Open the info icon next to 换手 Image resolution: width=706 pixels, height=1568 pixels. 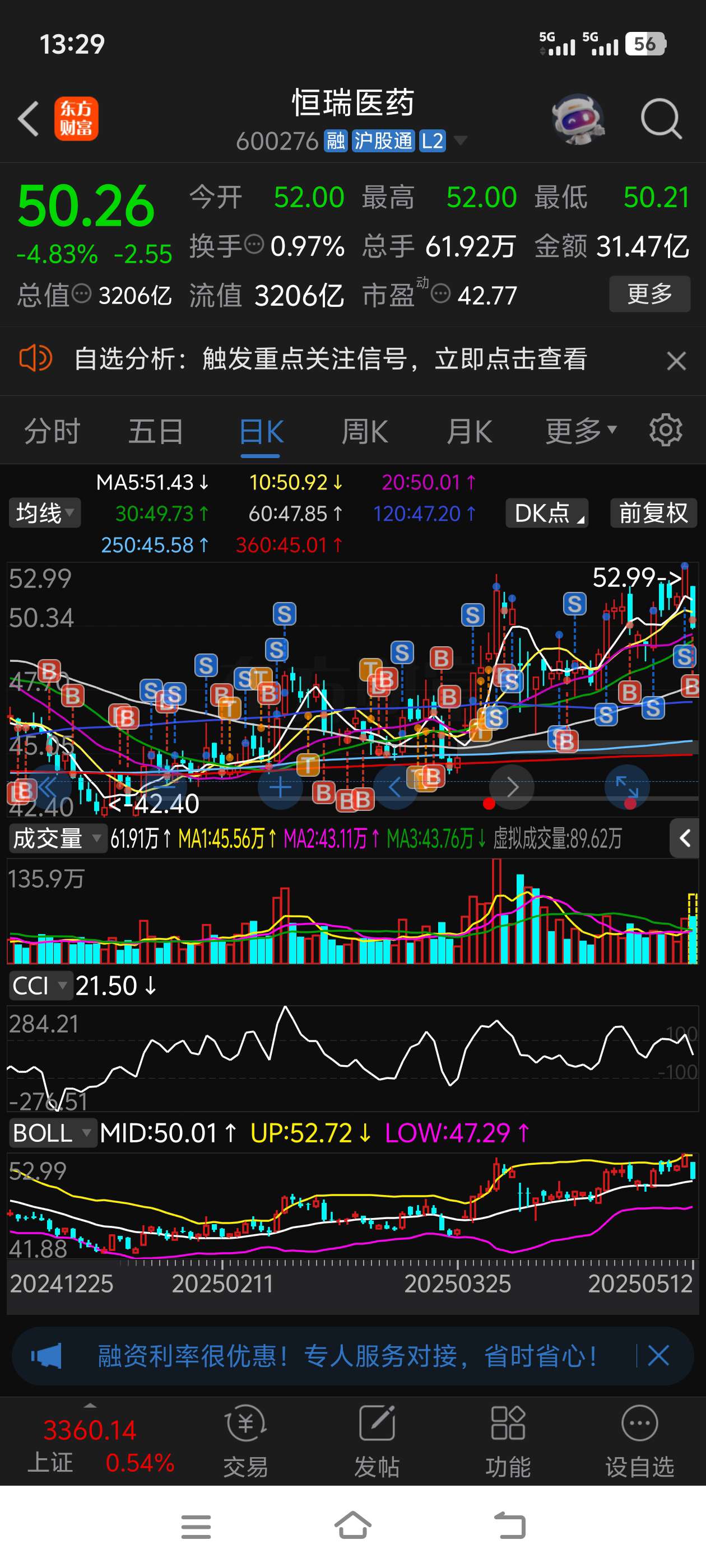pos(254,245)
